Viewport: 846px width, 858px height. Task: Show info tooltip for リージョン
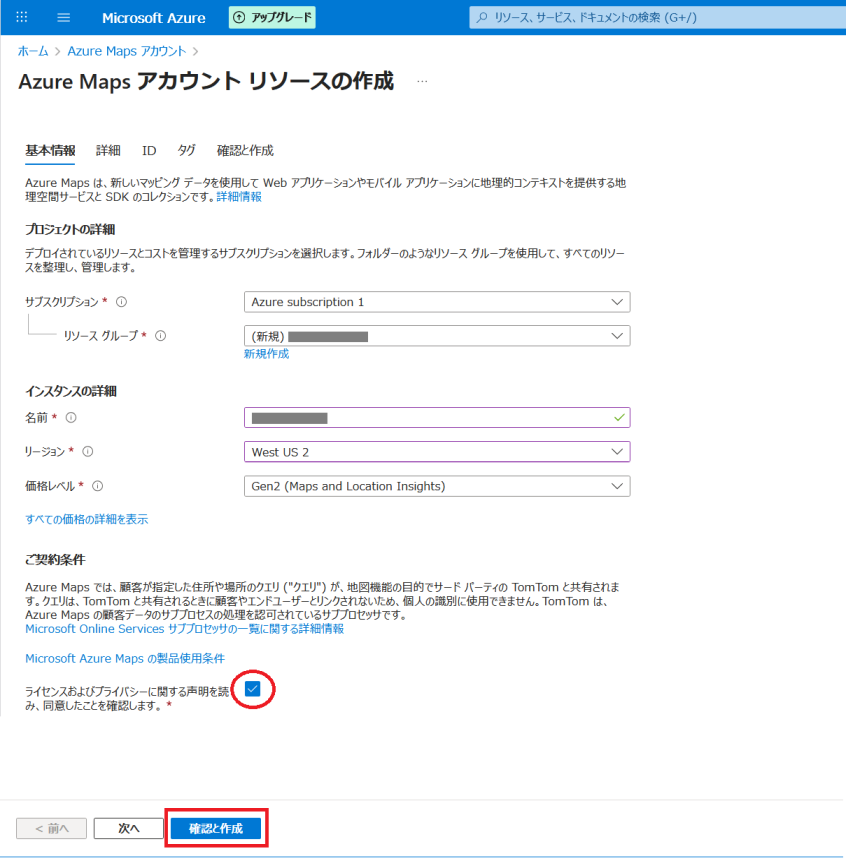[88, 451]
